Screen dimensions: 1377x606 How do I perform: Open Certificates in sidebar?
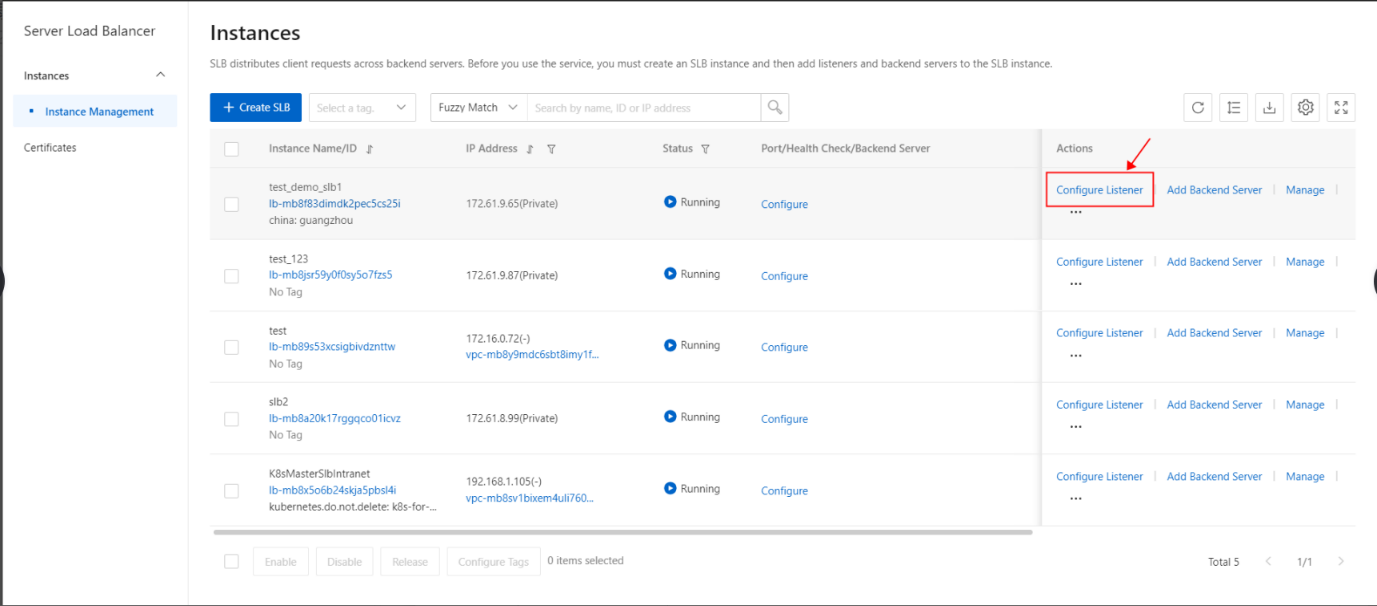pyautogui.click(x=50, y=147)
